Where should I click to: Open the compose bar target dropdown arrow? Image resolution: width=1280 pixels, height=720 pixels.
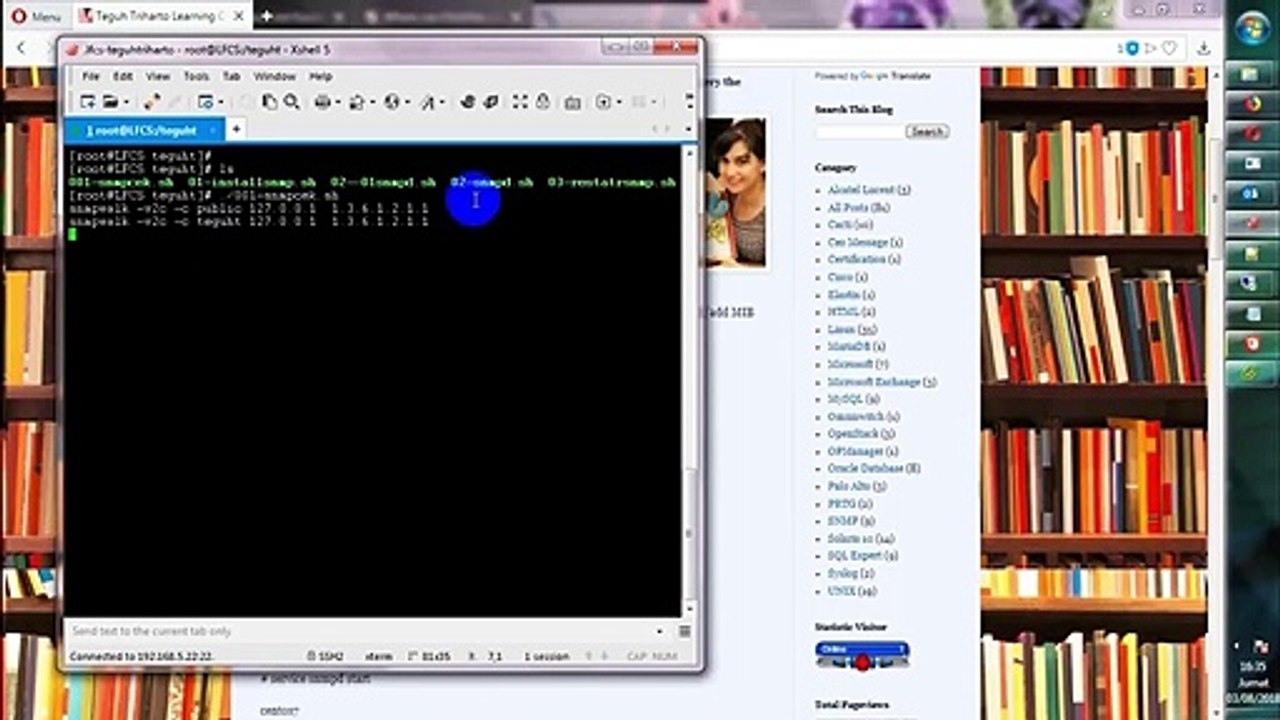(660, 631)
